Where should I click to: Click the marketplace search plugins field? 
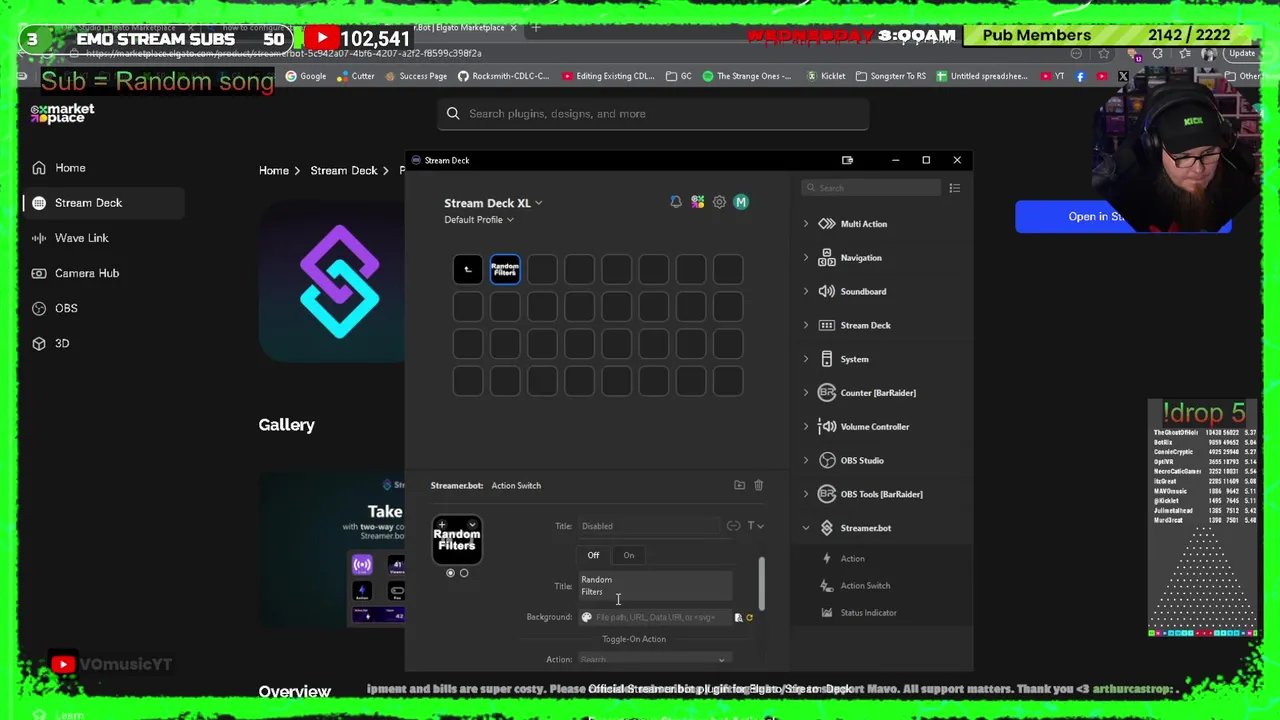(x=652, y=114)
